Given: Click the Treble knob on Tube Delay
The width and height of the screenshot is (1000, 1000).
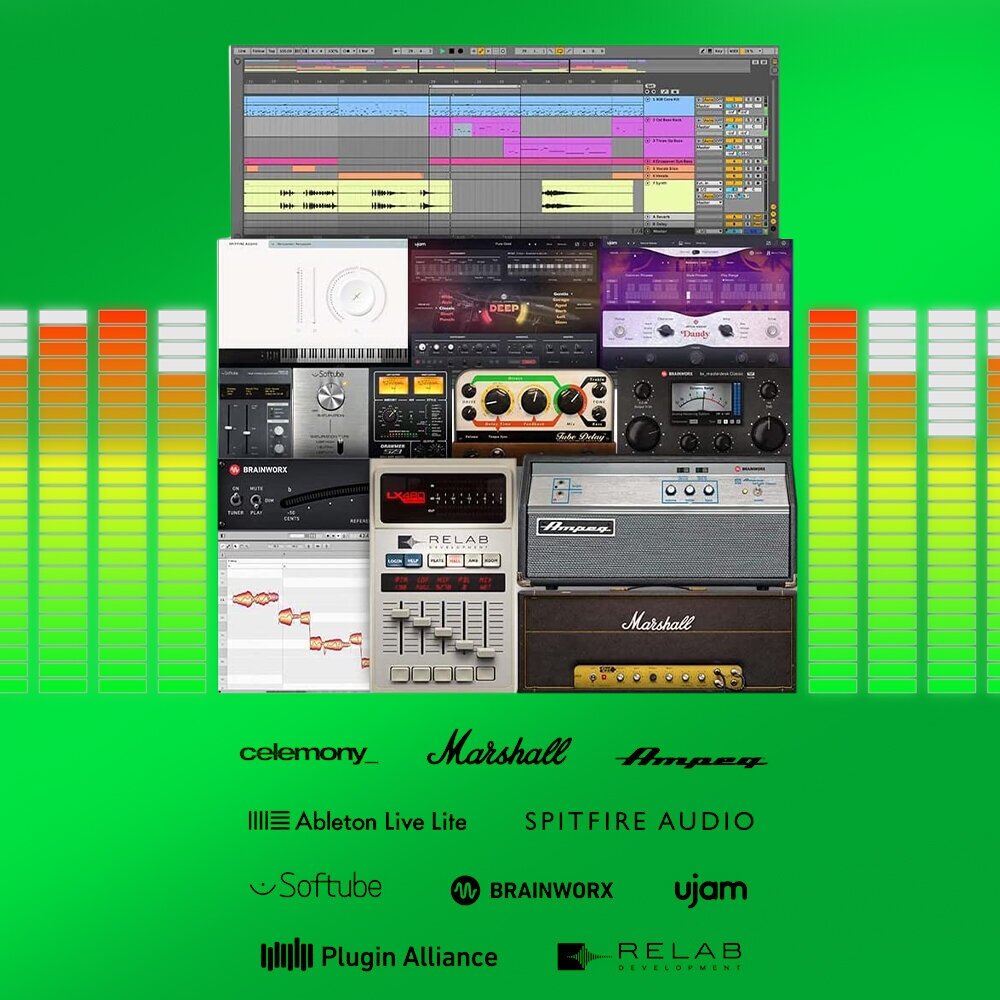Looking at the screenshot, I should (598, 391).
